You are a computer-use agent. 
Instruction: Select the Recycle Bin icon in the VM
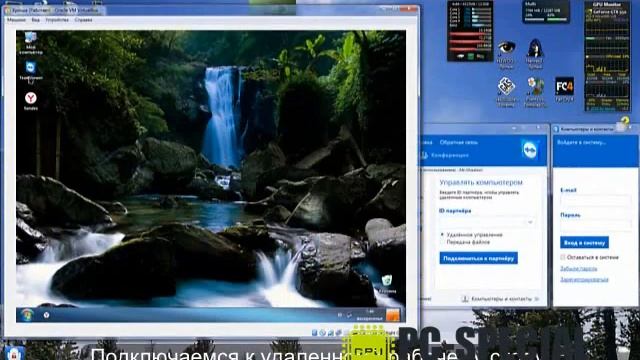387,284
